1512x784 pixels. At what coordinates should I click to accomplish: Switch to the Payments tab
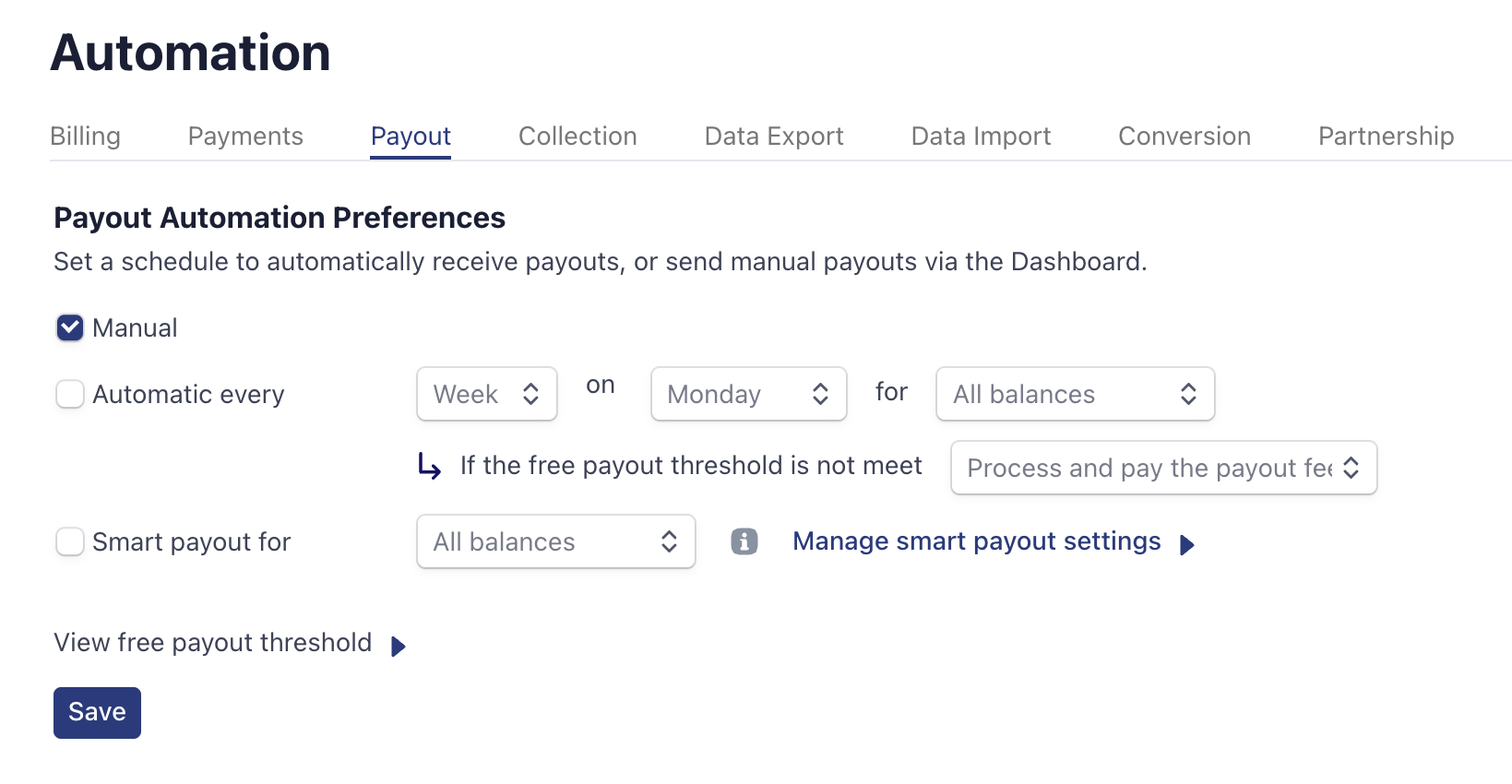coord(245,137)
